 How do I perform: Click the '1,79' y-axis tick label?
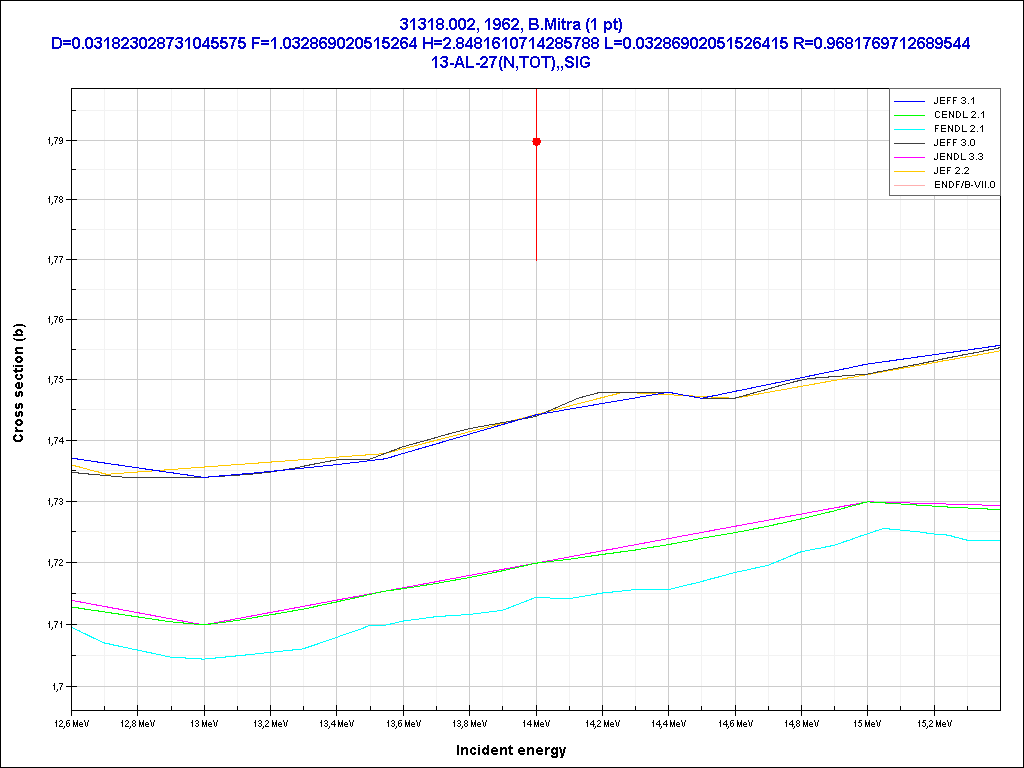54,141
